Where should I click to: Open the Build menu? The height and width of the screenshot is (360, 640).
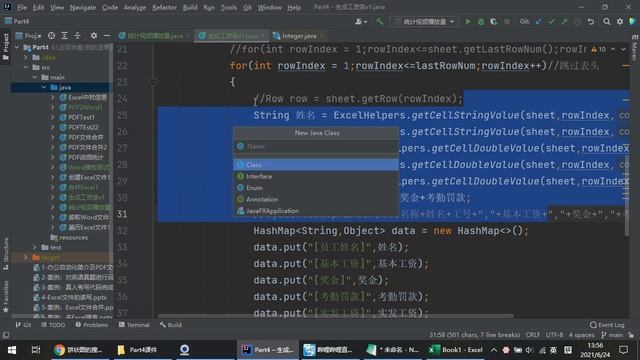point(190,7)
